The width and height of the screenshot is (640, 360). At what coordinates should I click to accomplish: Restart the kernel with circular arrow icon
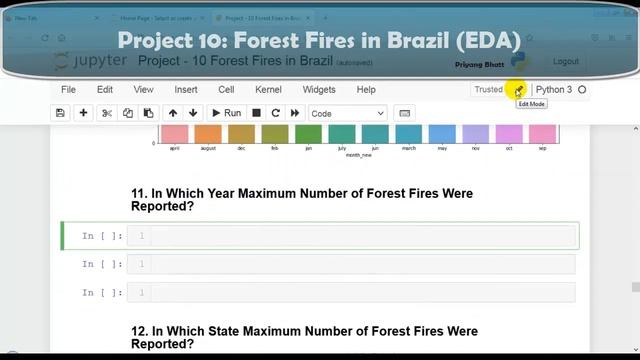click(276, 113)
